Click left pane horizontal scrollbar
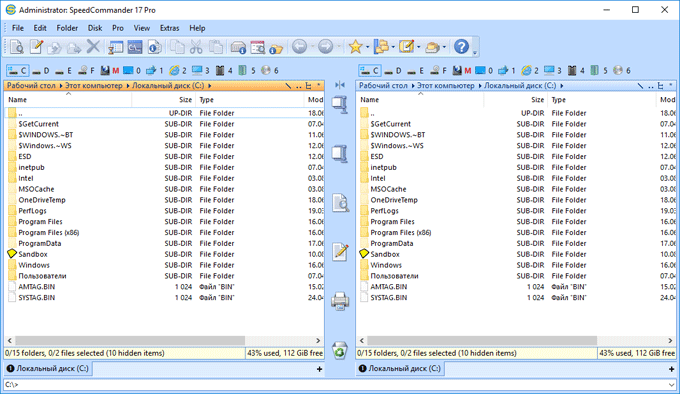680x394 pixels. pyautogui.click(x=130, y=341)
